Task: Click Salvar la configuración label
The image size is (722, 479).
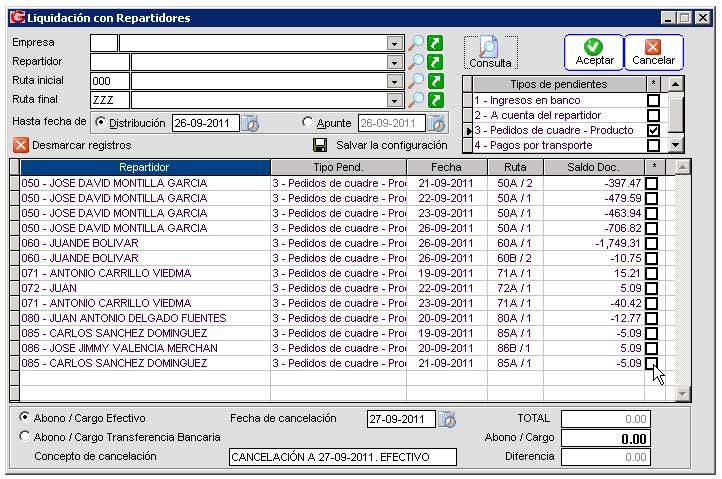Action: point(391,146)
